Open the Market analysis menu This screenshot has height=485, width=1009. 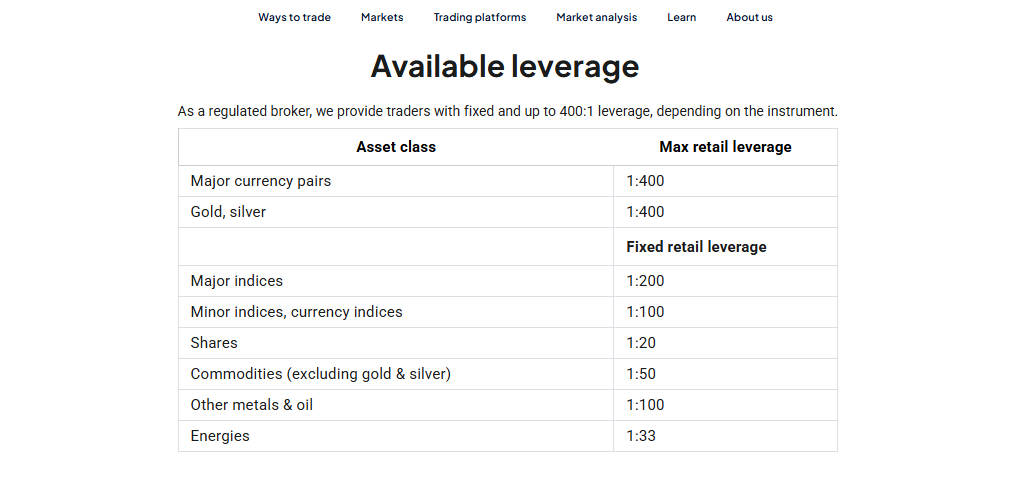(x=597, y=17)
